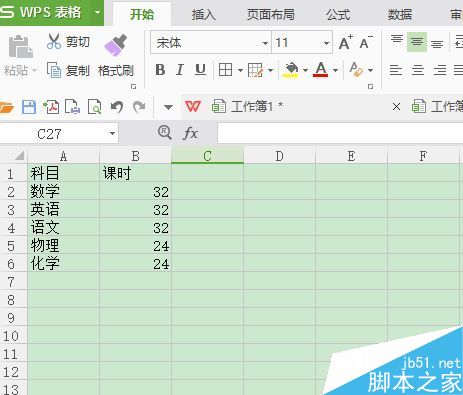Close the 工作簿1 document tab
Viewport: 463px width, 395px height.
[x=396, y=107]
